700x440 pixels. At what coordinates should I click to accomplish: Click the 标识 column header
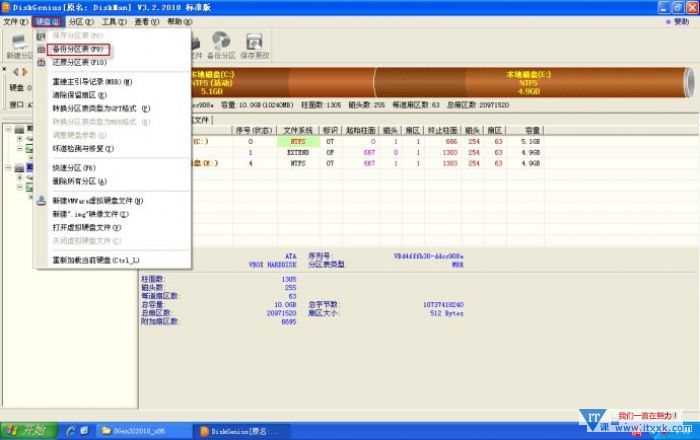coord(330,130)
